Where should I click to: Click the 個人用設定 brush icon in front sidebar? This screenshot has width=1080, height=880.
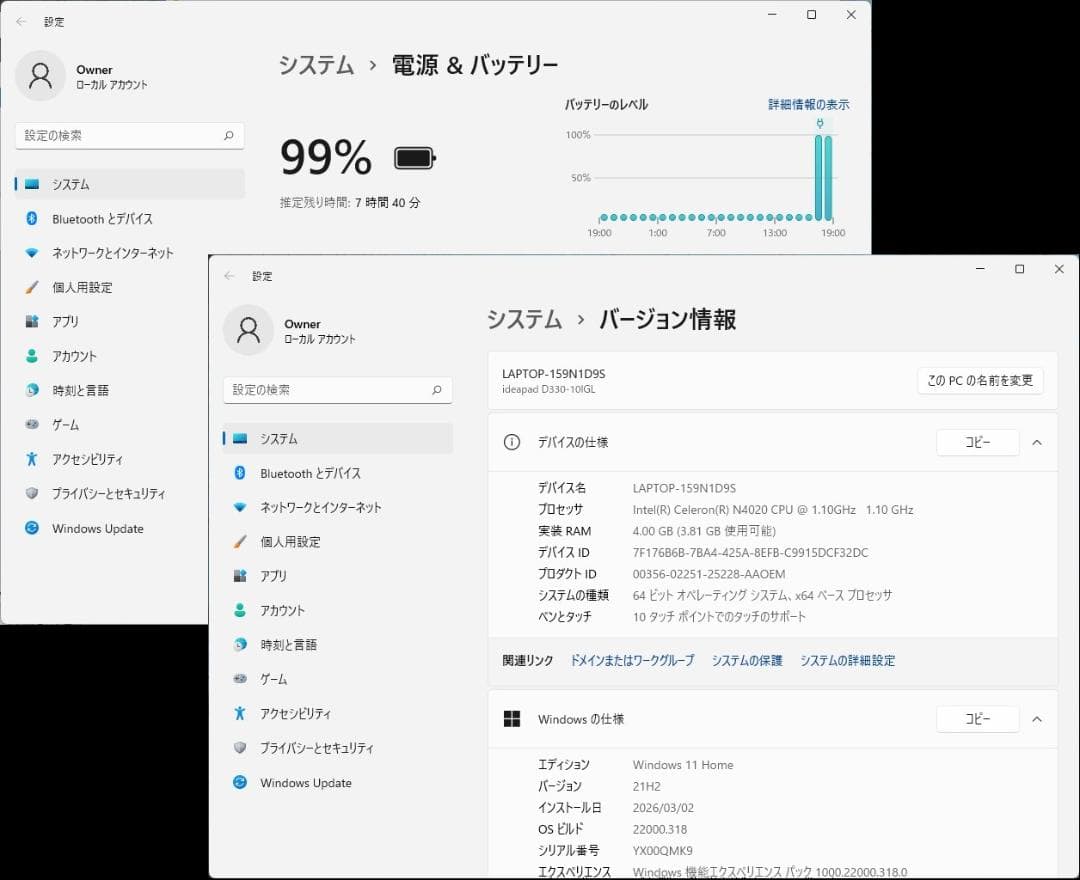(x=240, y=542)
